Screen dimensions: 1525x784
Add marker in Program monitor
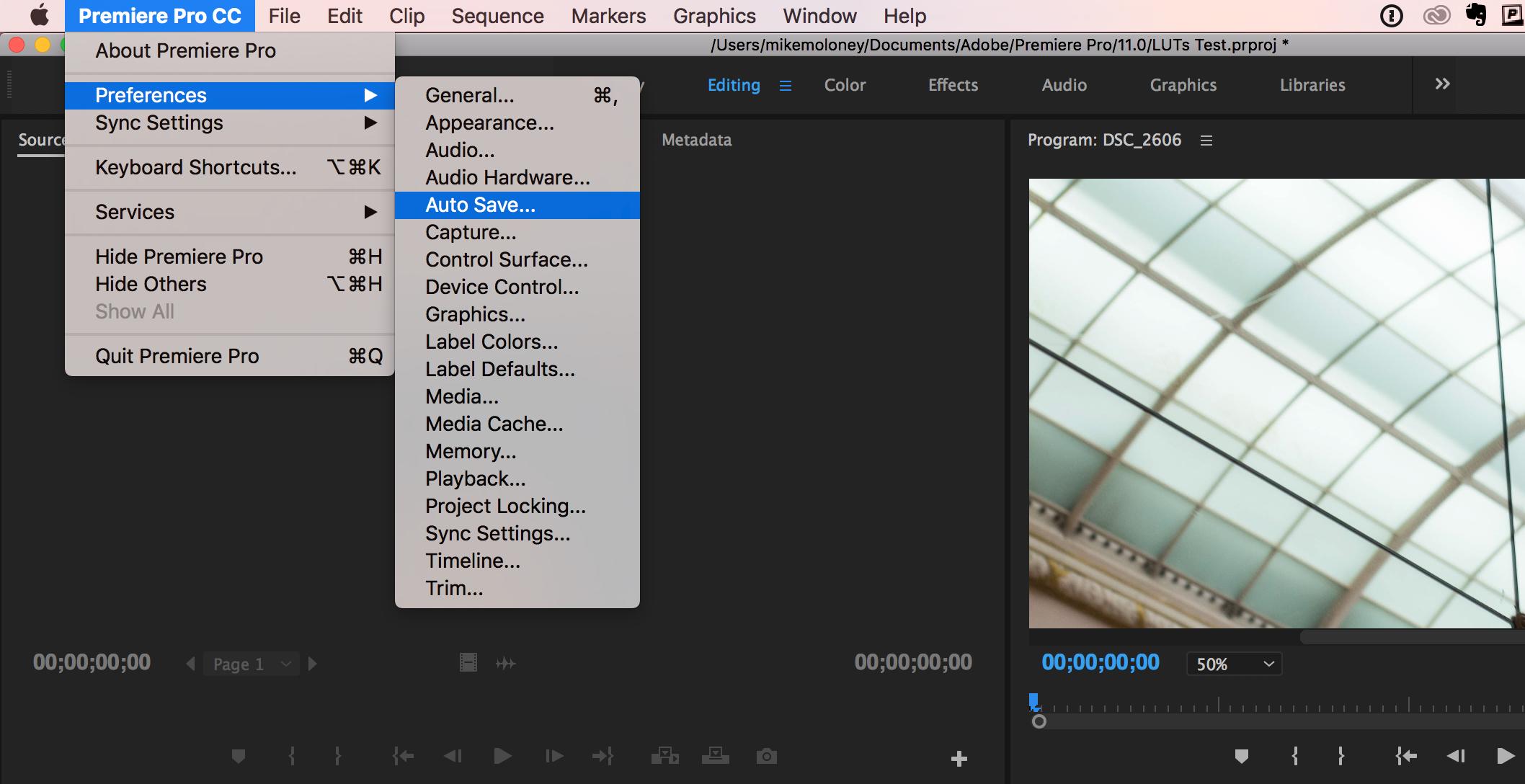pos(1241,756)
